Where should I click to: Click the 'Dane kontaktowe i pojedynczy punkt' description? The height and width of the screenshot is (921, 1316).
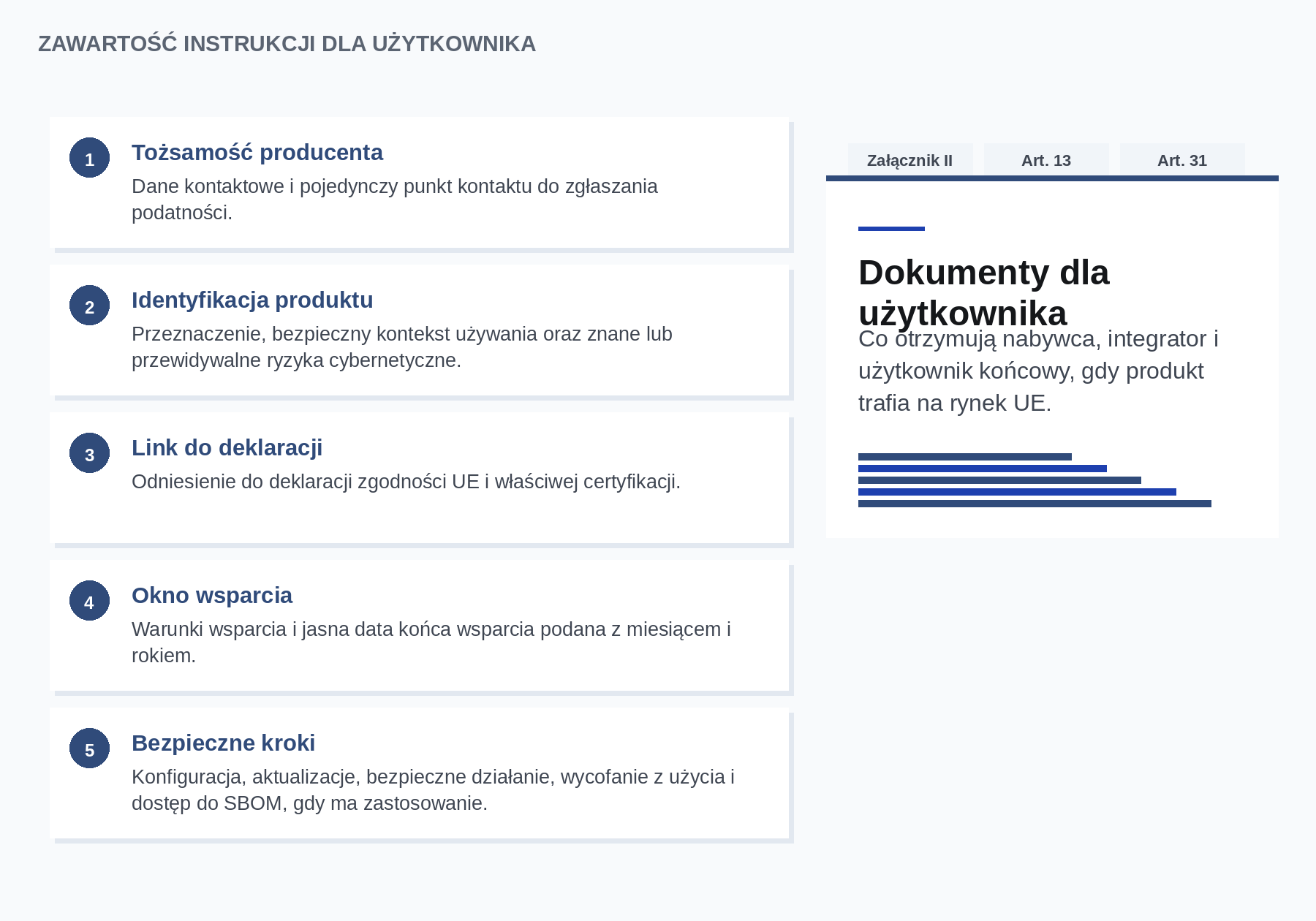[395, 200]
